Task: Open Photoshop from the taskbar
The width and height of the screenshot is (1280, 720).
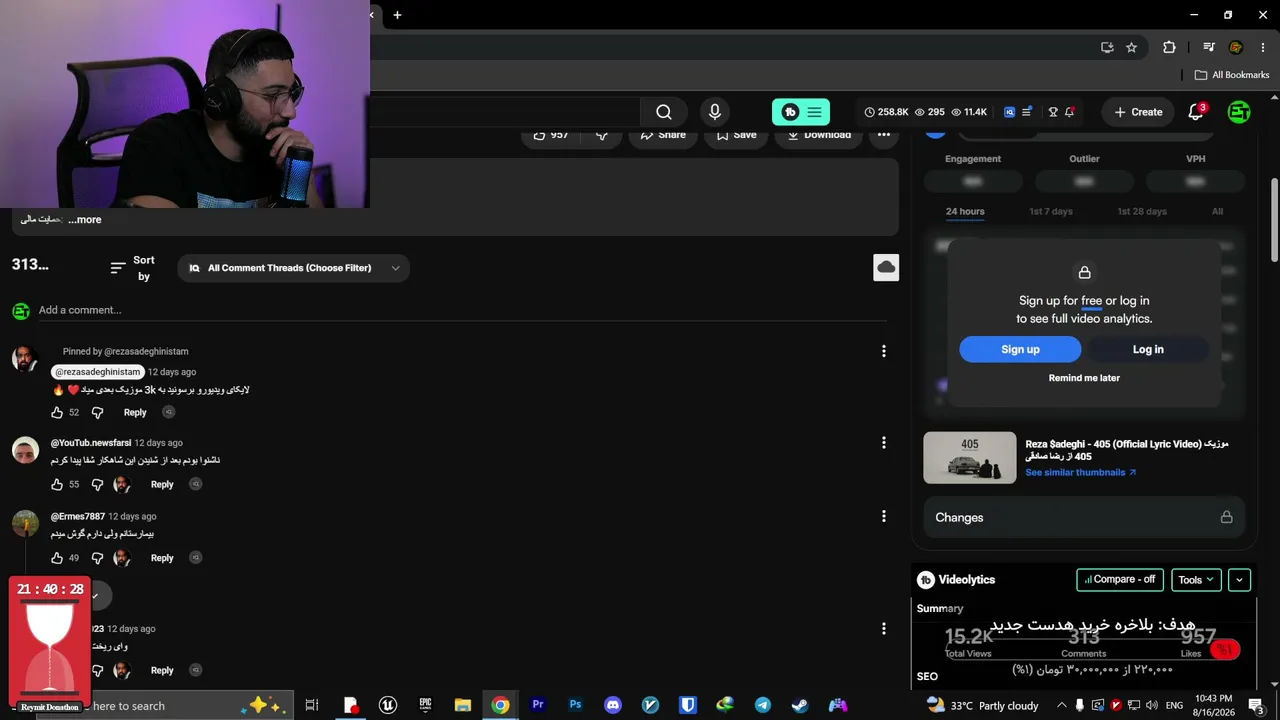Action: (575, 705)
